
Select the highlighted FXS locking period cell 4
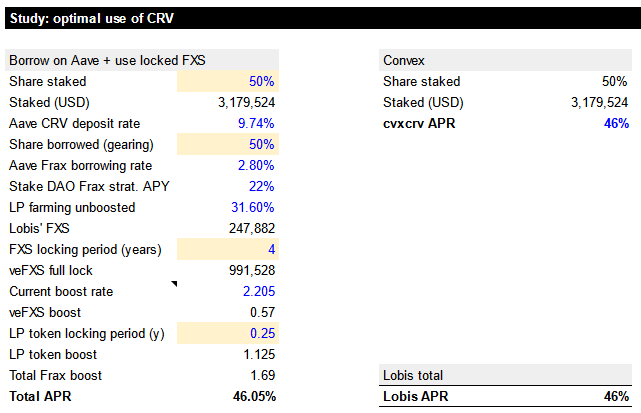(228, 249)
